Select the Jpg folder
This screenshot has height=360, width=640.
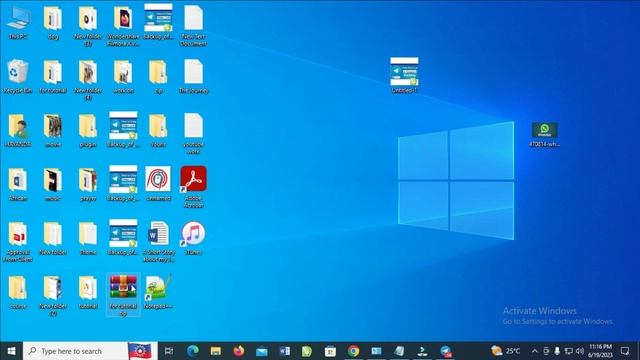click(53, 23)
